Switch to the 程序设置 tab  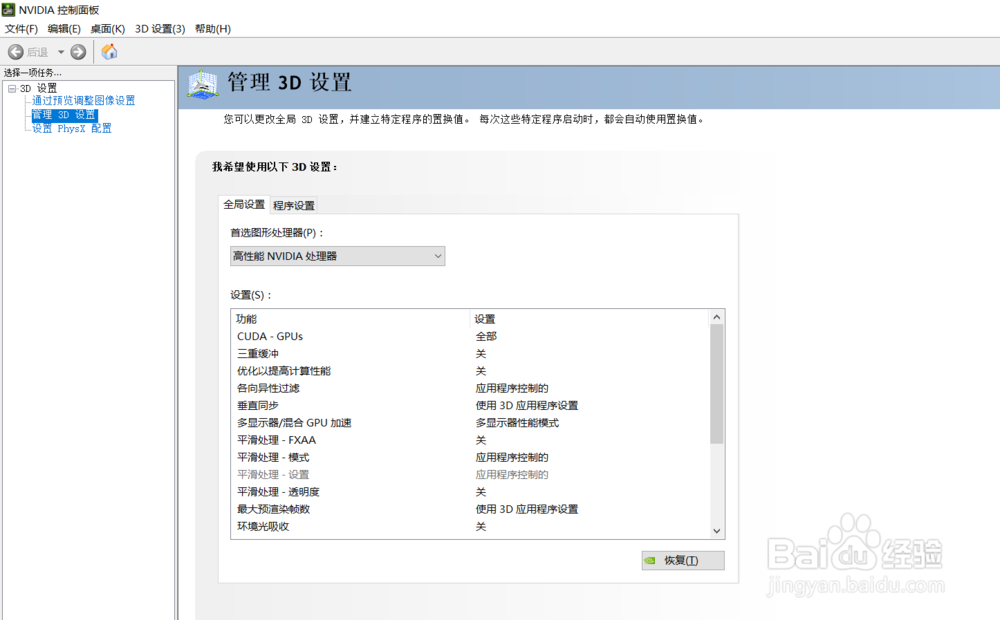point(292,204)
